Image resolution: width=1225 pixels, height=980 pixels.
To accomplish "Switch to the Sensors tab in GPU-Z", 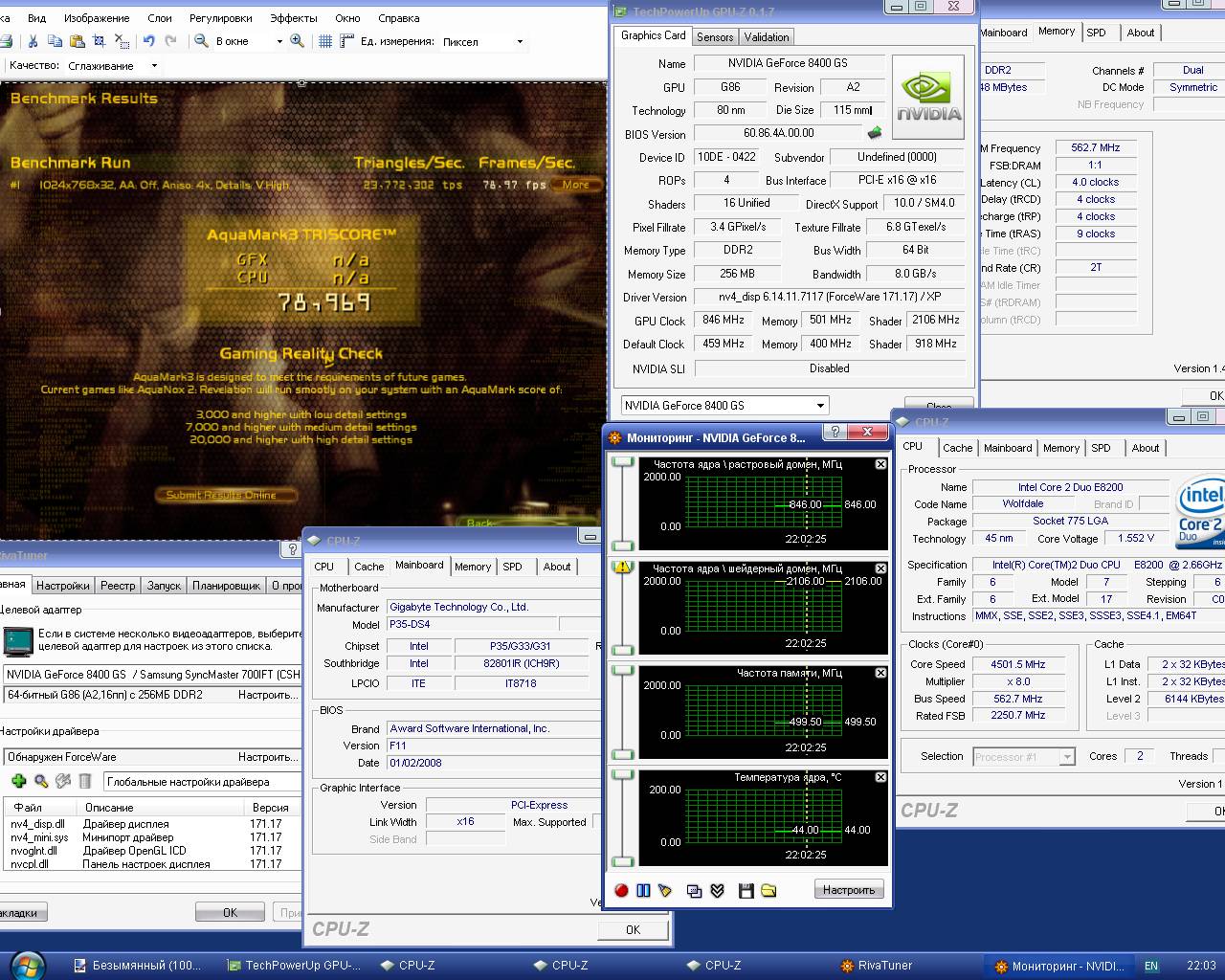I will (715, 36).
